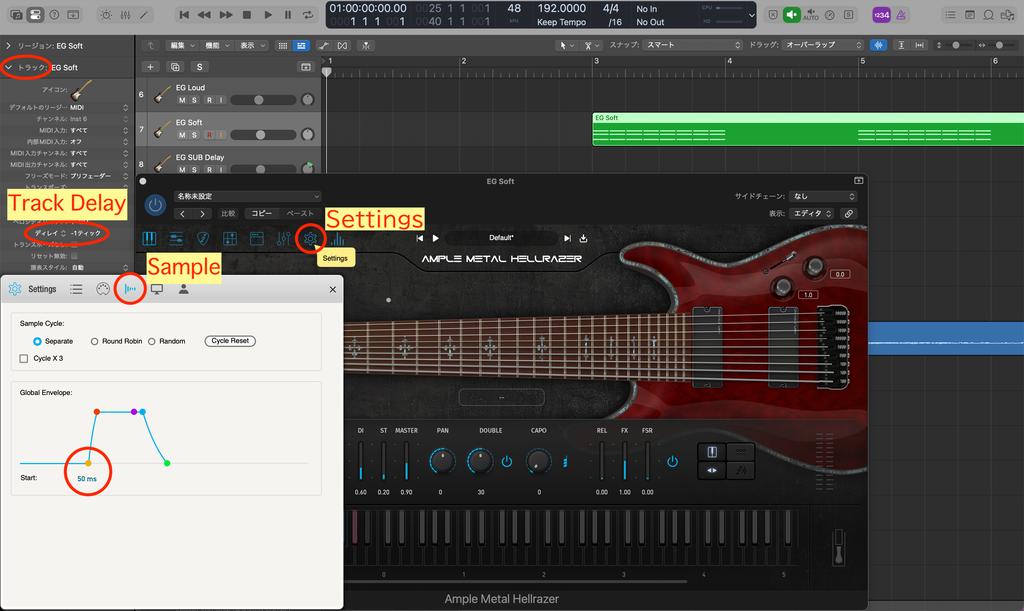This screenshot has width=1024, height=611.
Task: Open the Edit (編集) menu in tracks area
Action: point(181,45)
